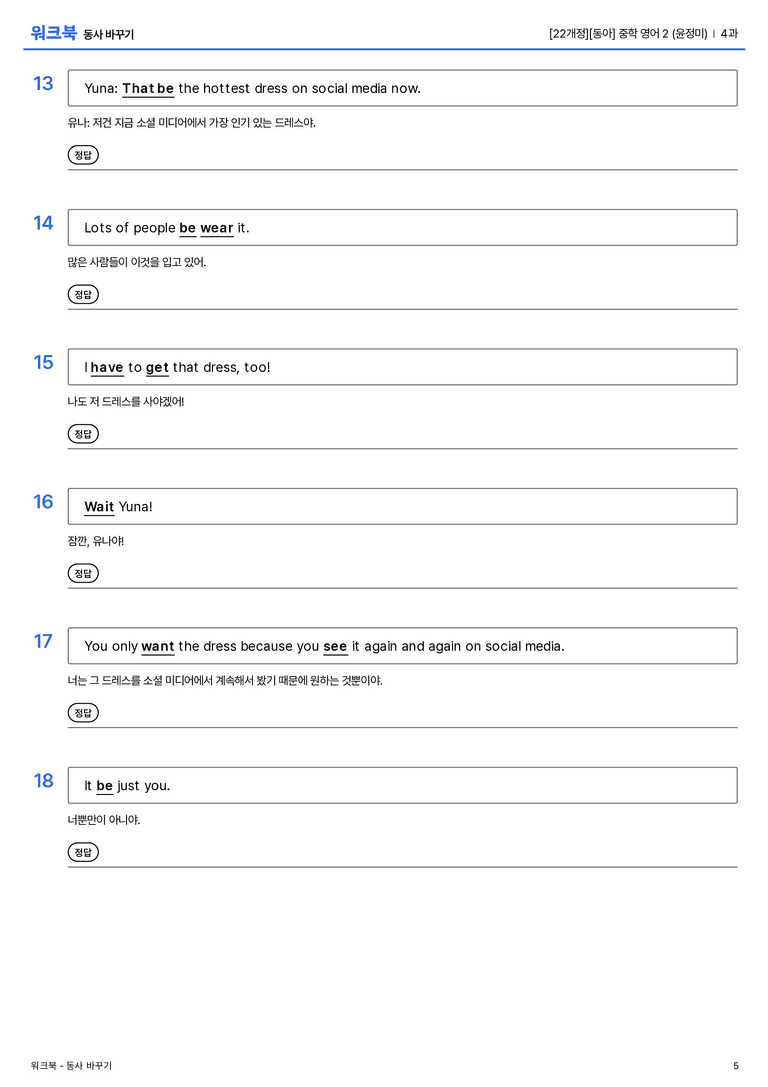768x1087 pixels.
Task: Click the page number 5 in footer
Action: (x=736, y=1066)
